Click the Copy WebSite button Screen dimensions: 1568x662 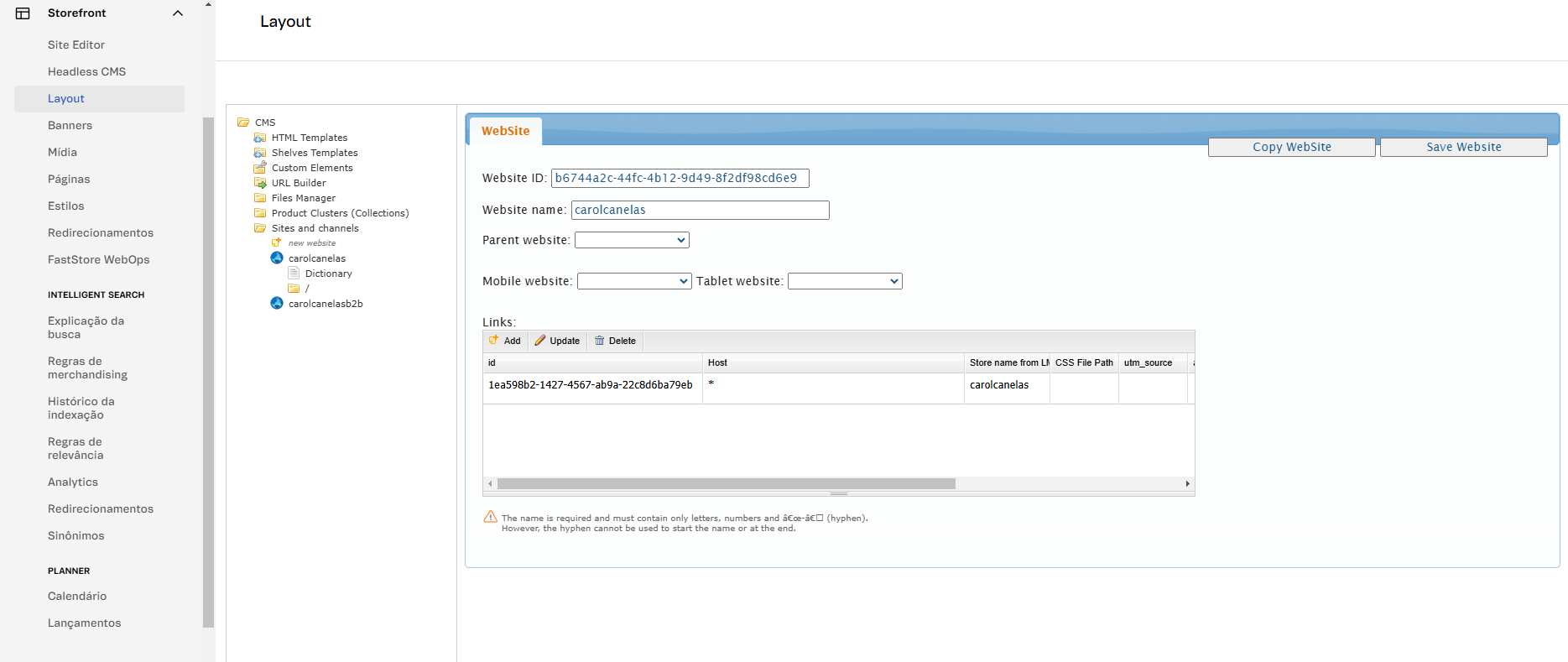(1291, 147)
